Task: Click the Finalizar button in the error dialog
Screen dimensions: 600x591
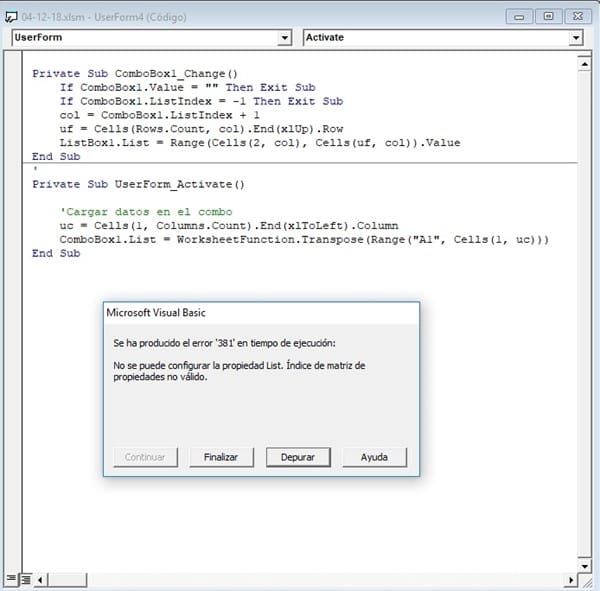Action: click(221, 457)
